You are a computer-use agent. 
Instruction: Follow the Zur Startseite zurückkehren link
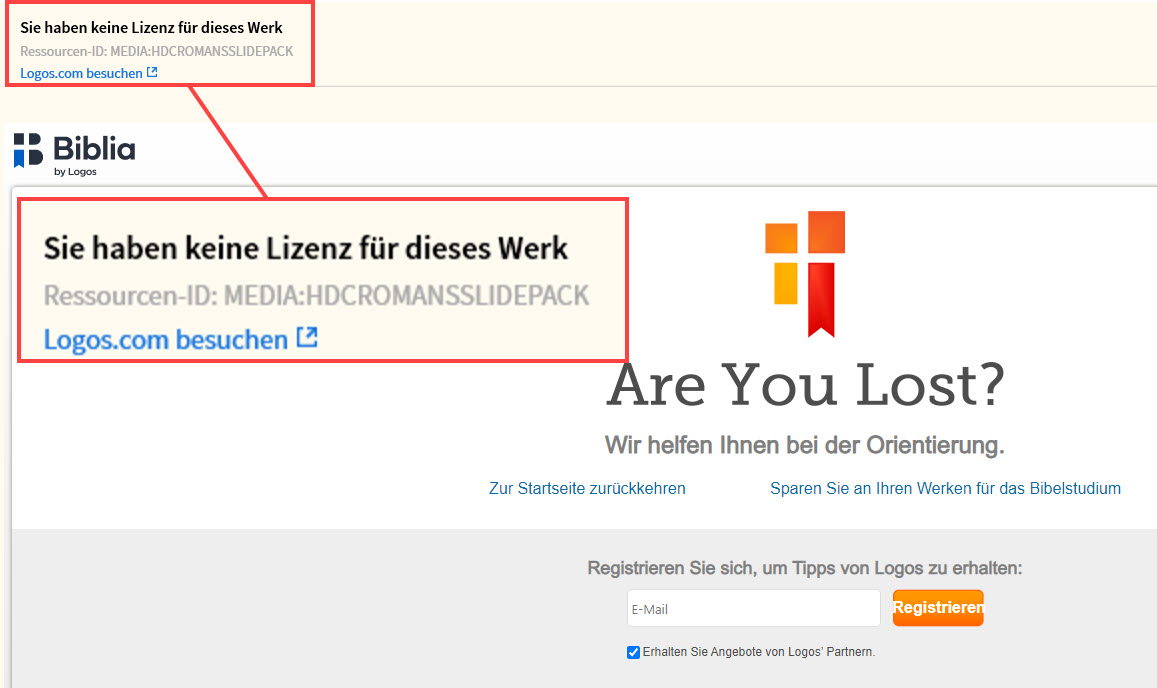pos(587,488)
